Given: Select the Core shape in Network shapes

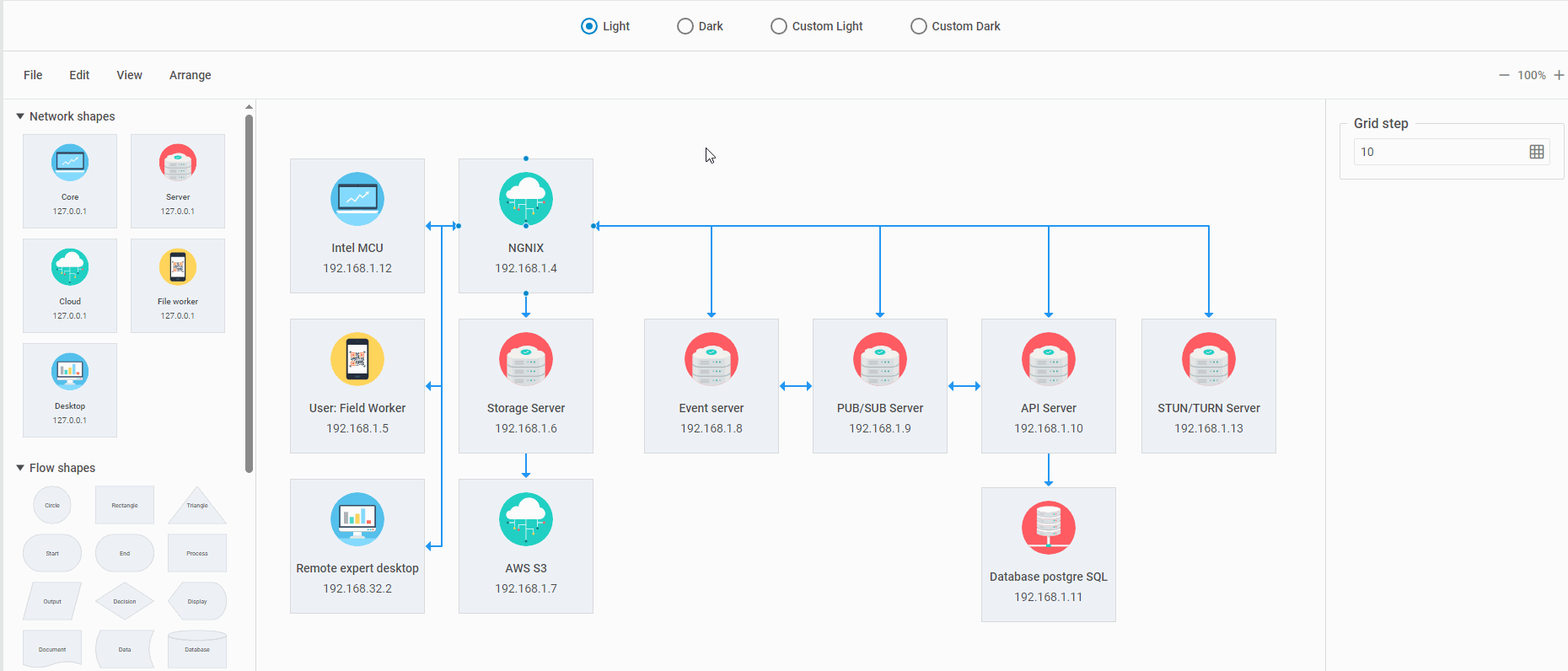Looking at the screenshot, I should pyautogui.click(x=70, y=180).
